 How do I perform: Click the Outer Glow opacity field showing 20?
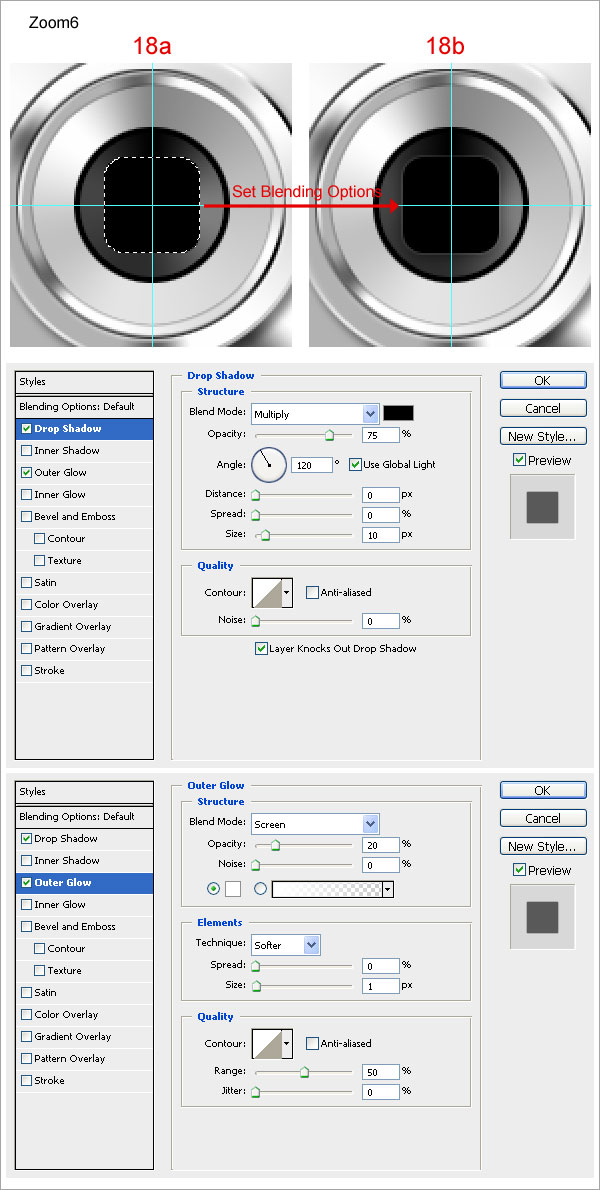pos(380,845)
